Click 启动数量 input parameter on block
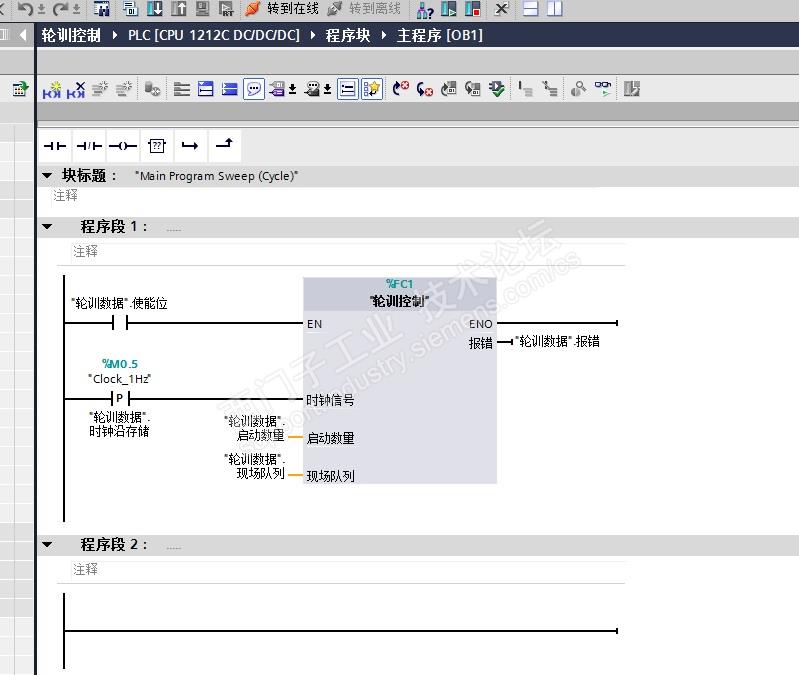Screen dimensions: 799x675 coord(331,438)
